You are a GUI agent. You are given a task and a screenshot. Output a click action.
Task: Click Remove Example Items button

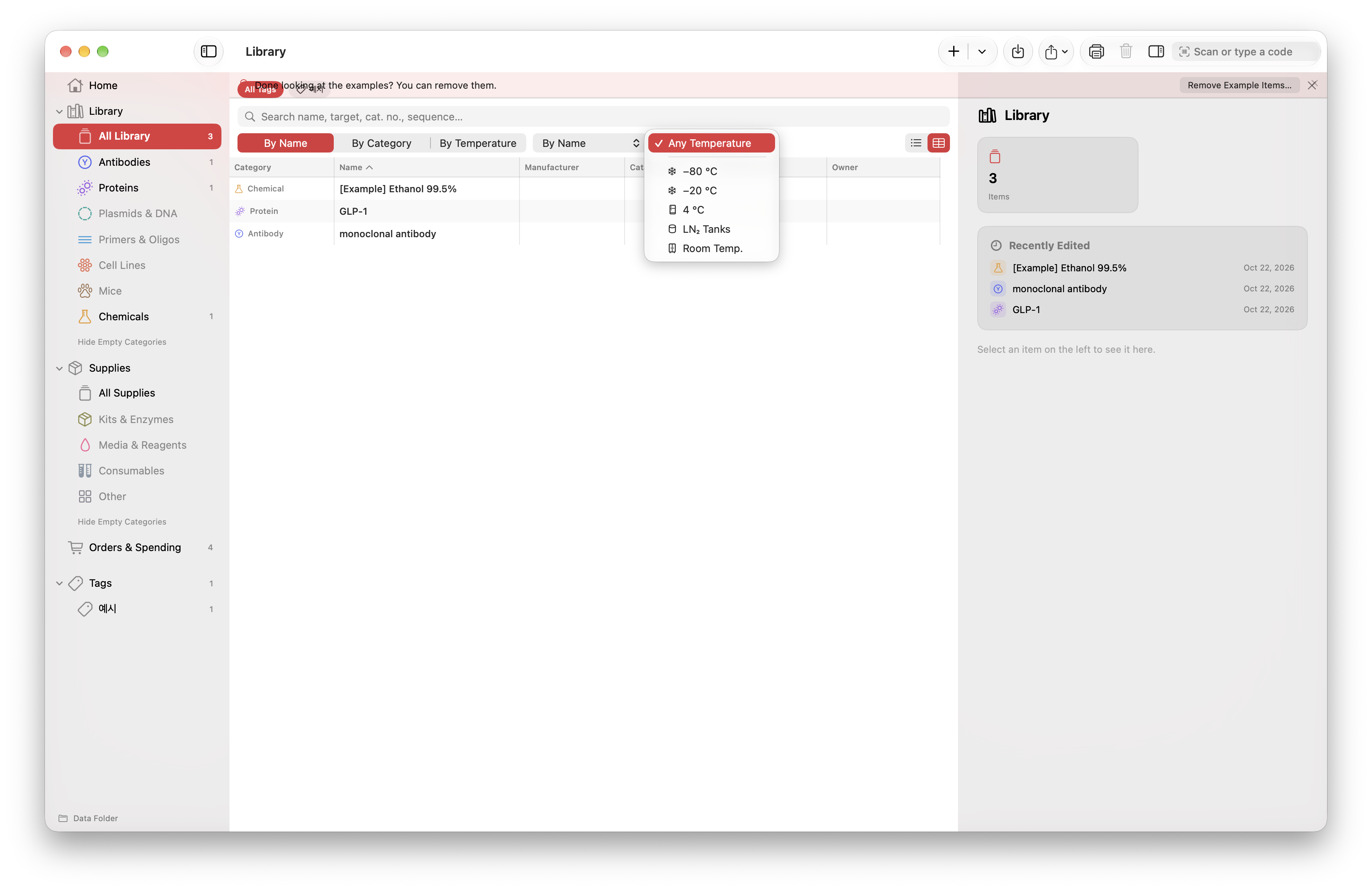point(1239,85)
